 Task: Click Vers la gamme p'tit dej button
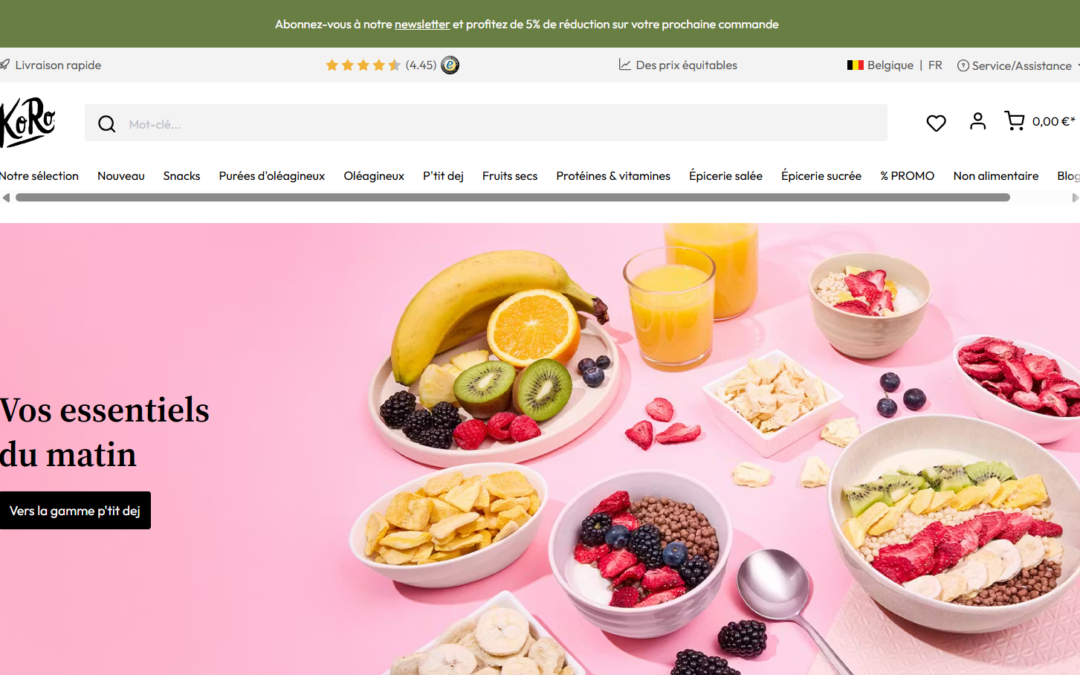[x=75, y=510]
